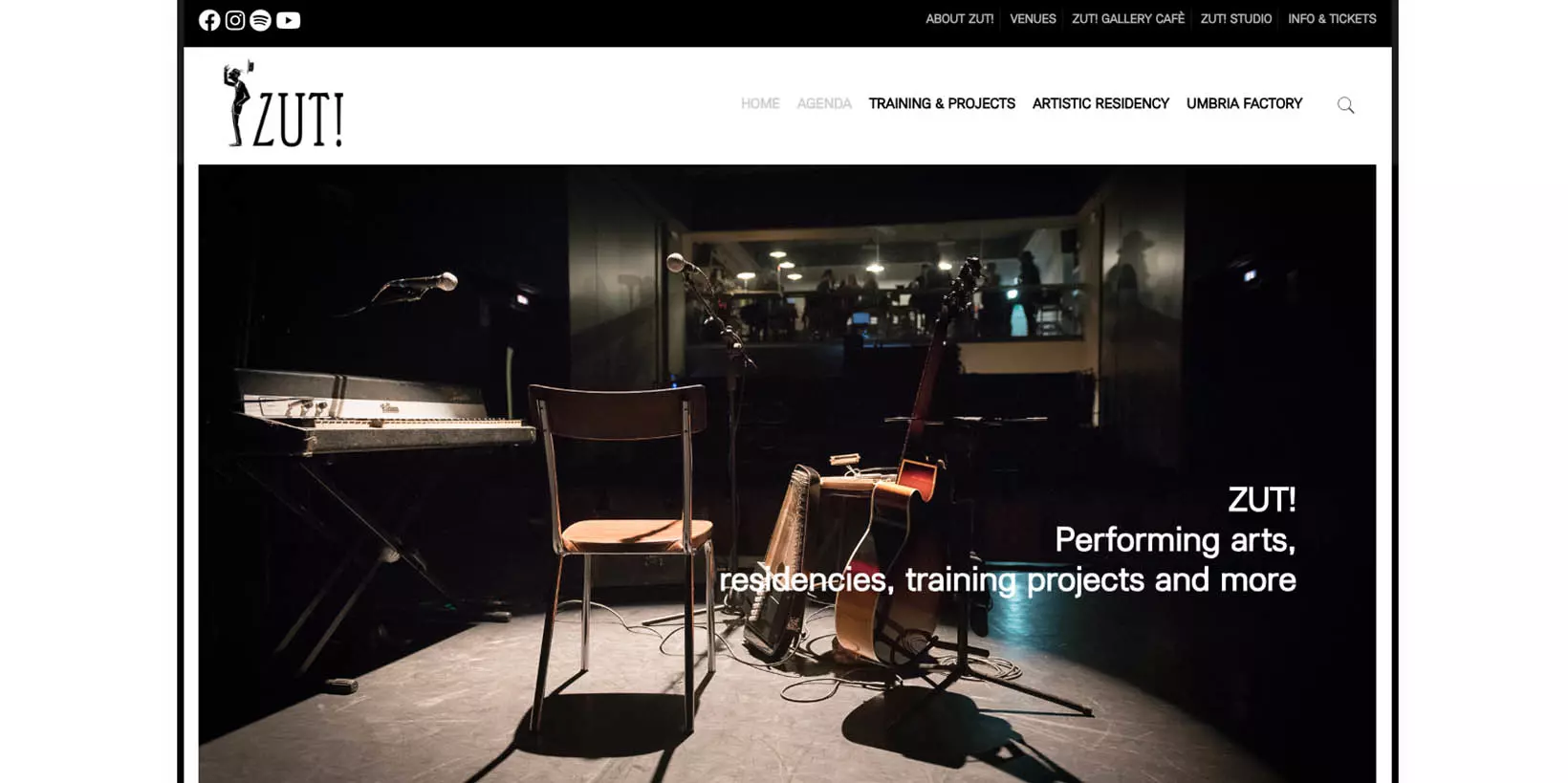Image resolution: width=1568 pixels, height=783 pixels.
Task: Open the Facebook social icon
Action: tap(209, 20)
